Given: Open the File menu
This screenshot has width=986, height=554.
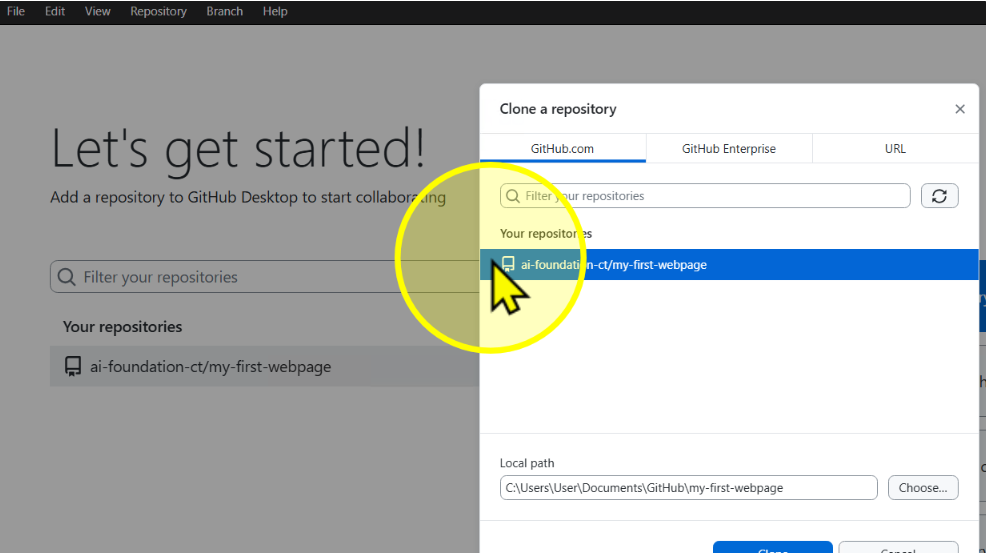Looking at the screenshot, I should click(16, 11).
